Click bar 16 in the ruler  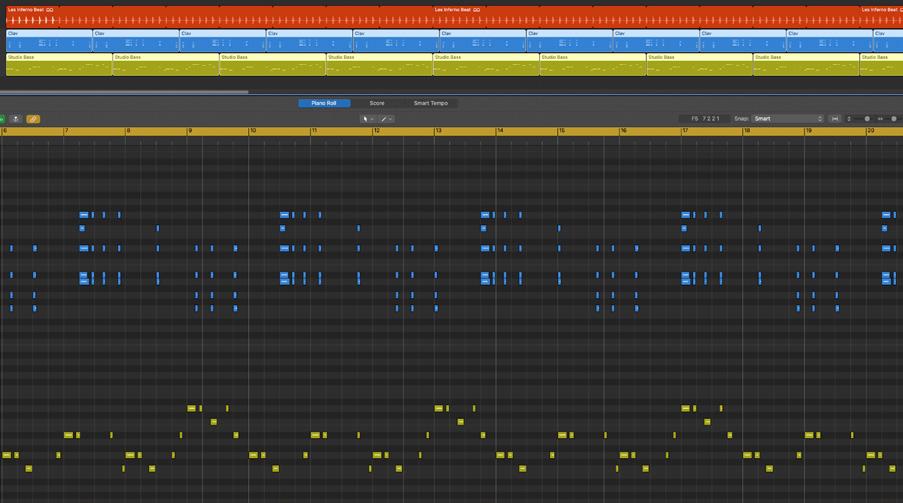point(623,131)
